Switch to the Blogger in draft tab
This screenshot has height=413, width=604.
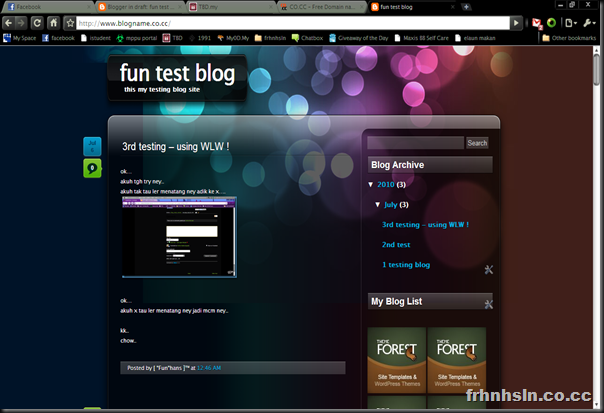139,7
